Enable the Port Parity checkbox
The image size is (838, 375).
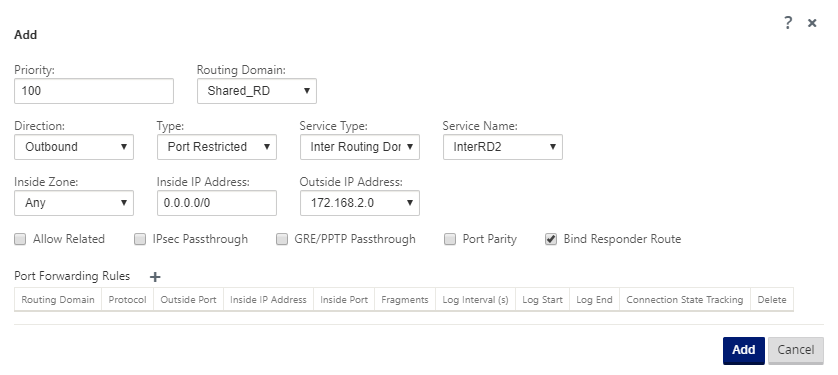[450, 239]
